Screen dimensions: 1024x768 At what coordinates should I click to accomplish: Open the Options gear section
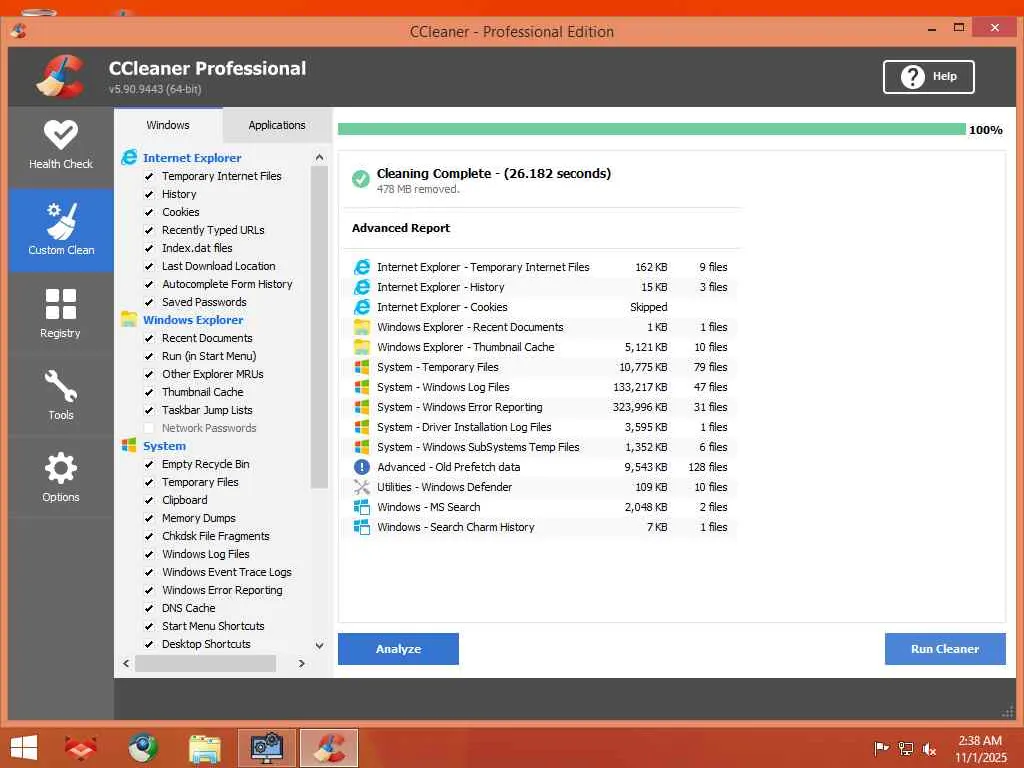(x=61, y=477)
